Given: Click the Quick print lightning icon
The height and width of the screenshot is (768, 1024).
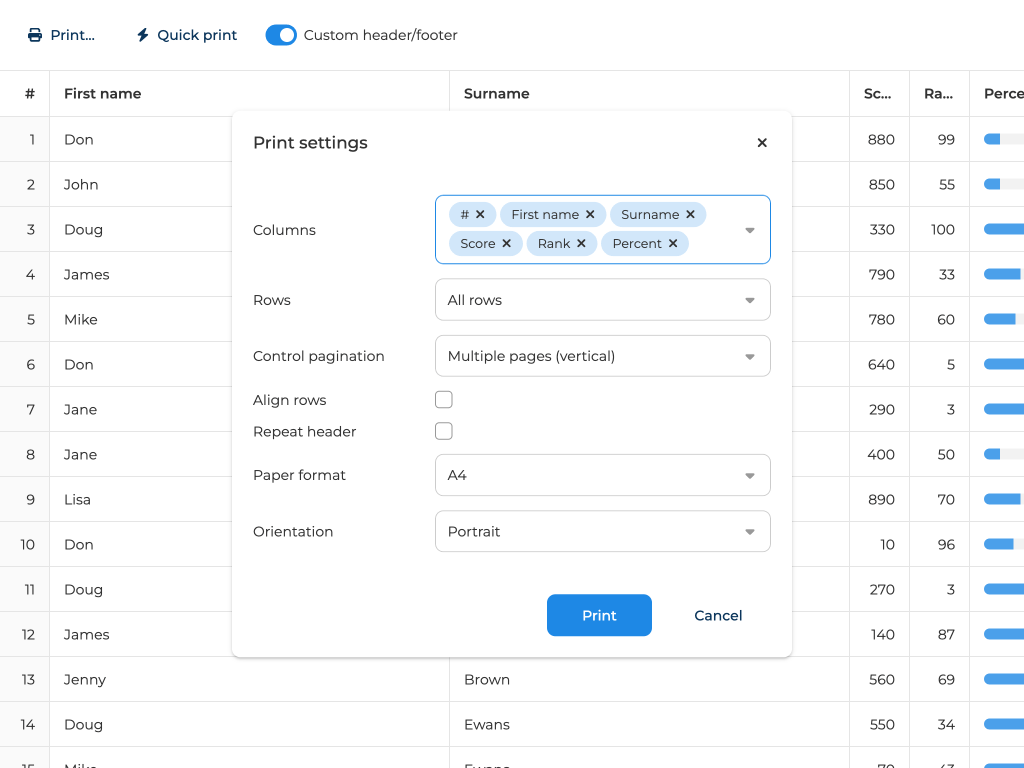Looking at the screenshot, I should pyautogui.click(x=143, y=35).
